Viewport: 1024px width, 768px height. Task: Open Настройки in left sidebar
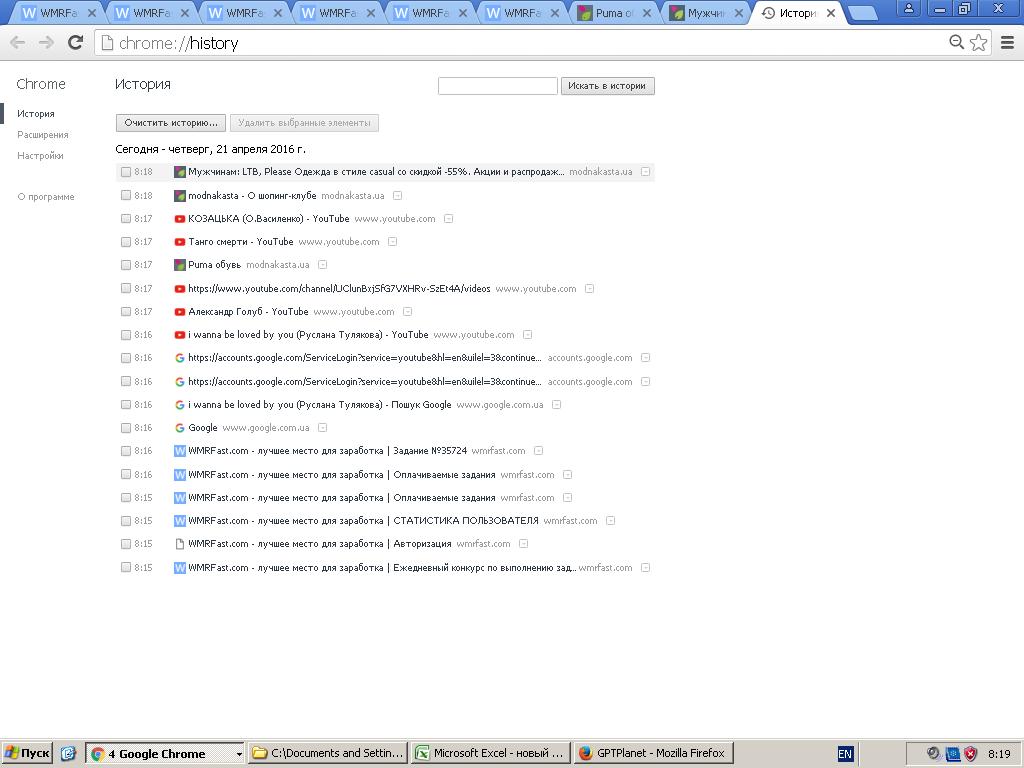(40, 155)
